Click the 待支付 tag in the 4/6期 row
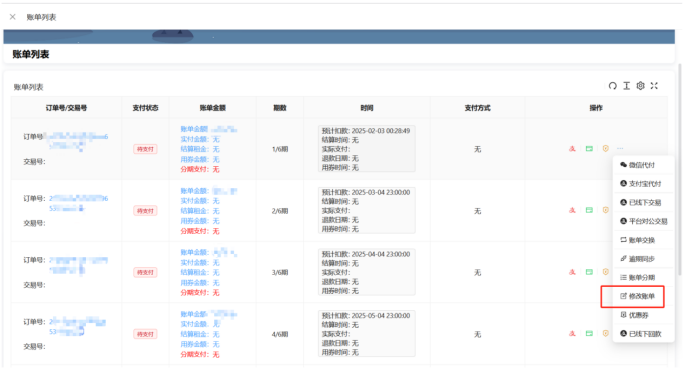 (145, 334)
